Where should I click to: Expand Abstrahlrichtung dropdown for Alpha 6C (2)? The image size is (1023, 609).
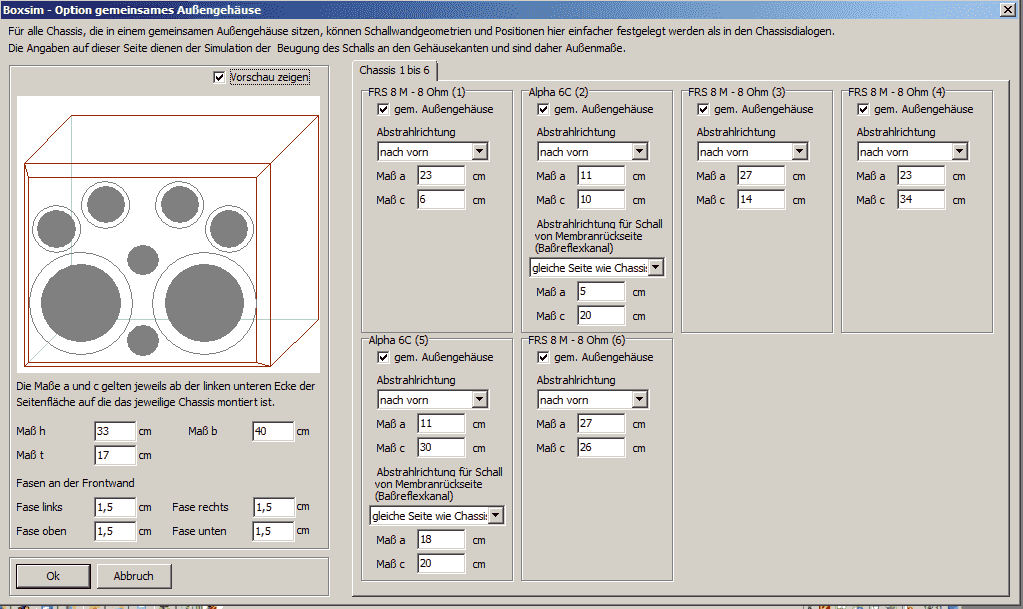(639, 152)
